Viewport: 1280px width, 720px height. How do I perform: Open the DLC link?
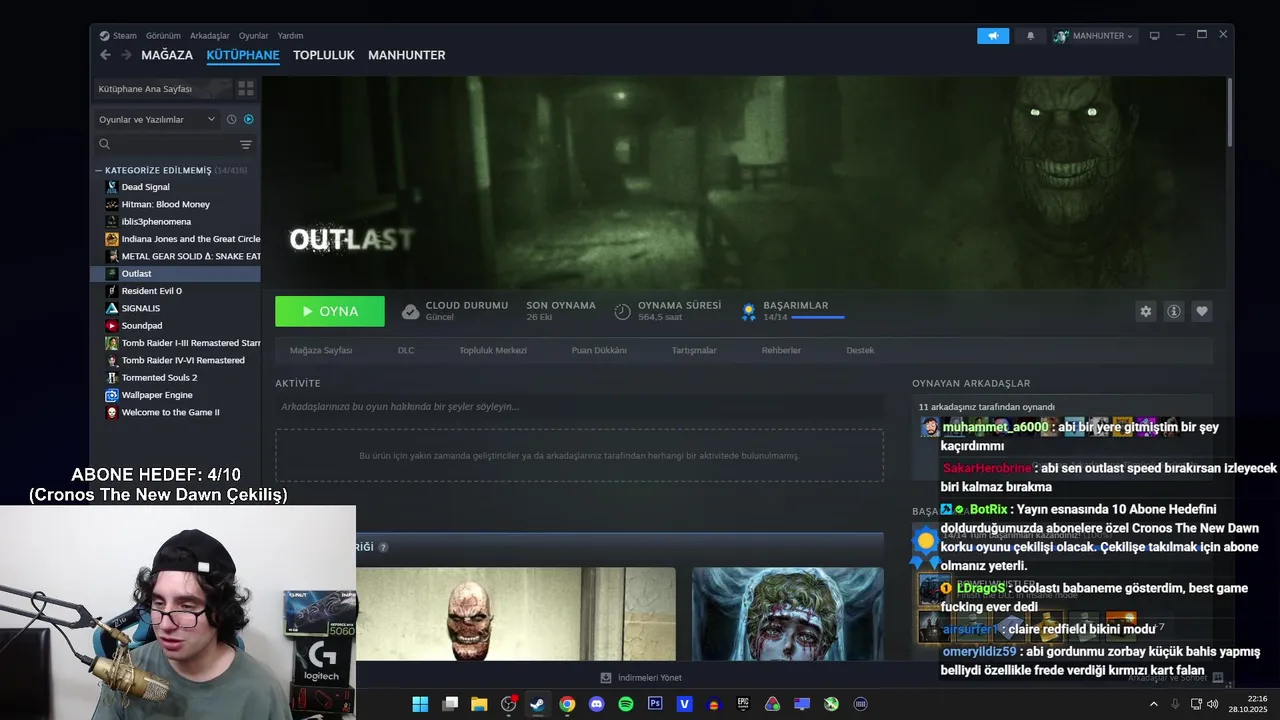click(x=406, y=351)
